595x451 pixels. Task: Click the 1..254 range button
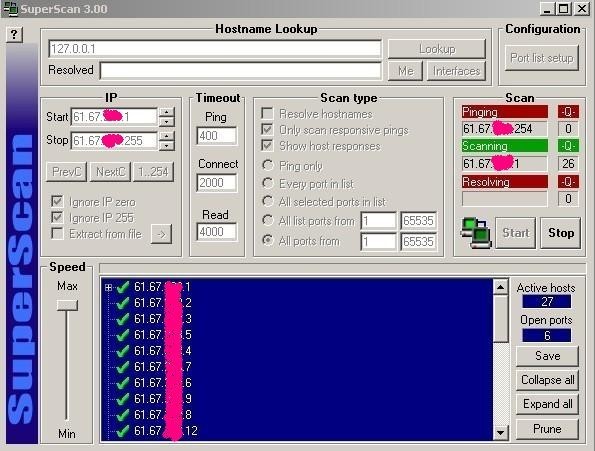click(153, 172)
